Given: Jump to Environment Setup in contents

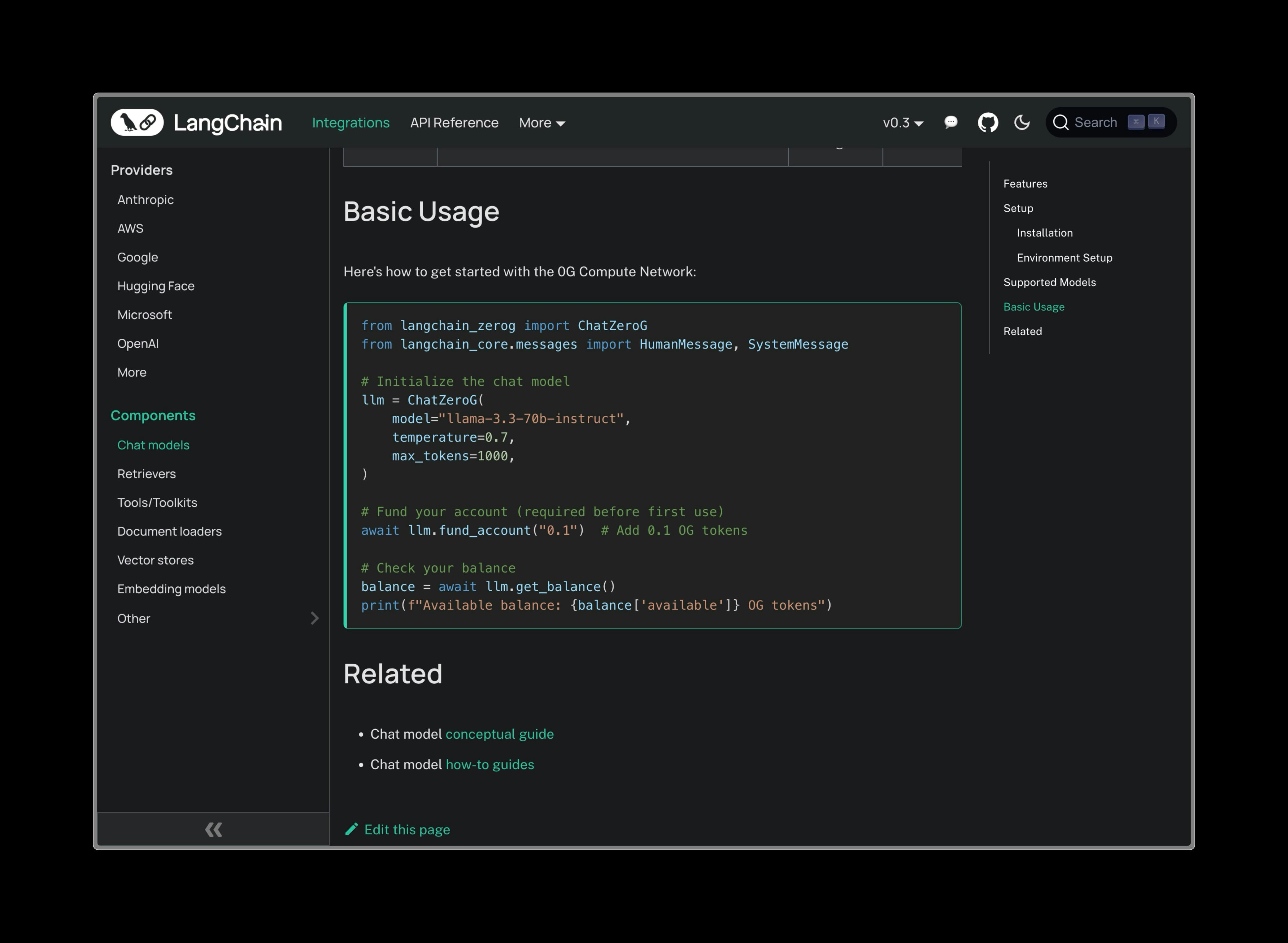Looking at the screenshot, I should pos(1064,258).
